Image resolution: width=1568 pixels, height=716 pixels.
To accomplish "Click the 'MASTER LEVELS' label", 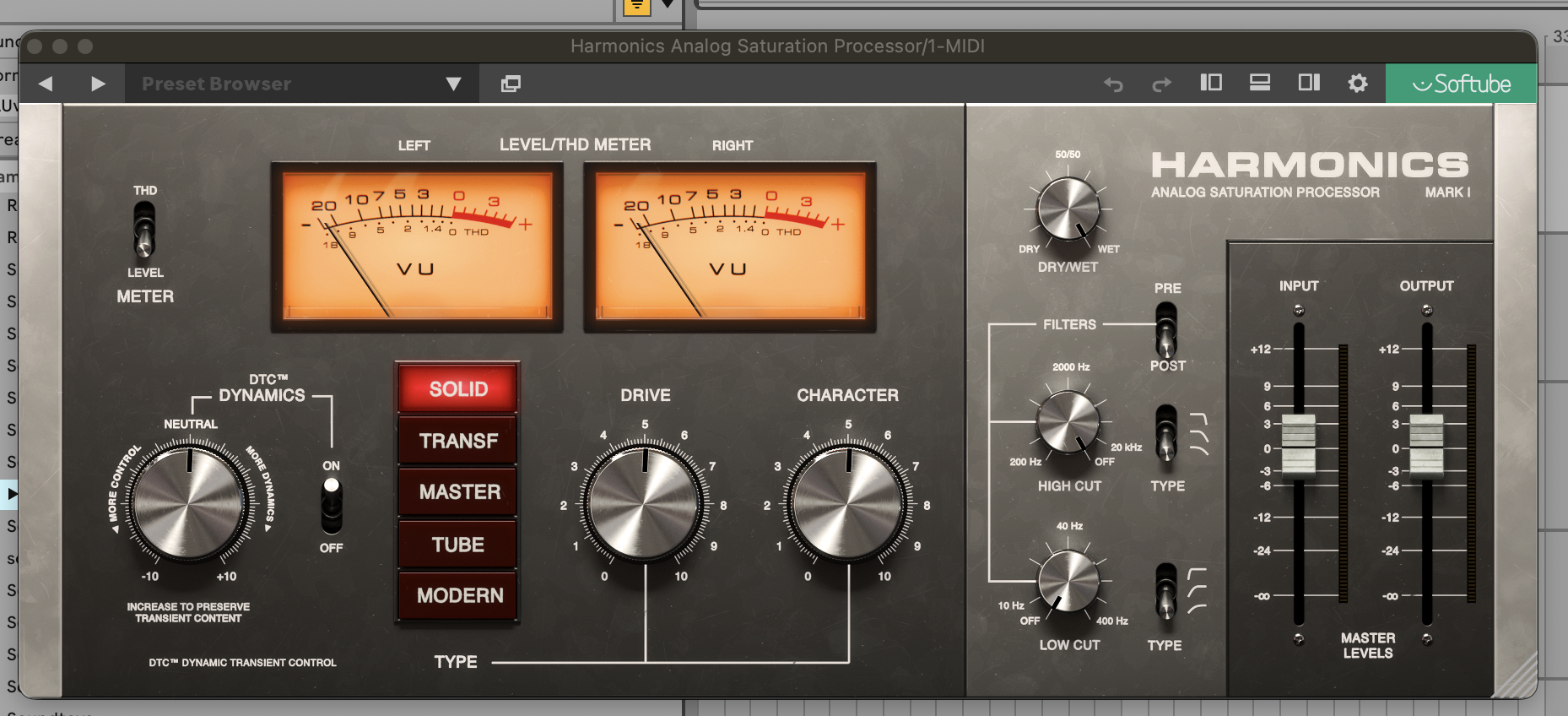I will tap(1368, 645).
